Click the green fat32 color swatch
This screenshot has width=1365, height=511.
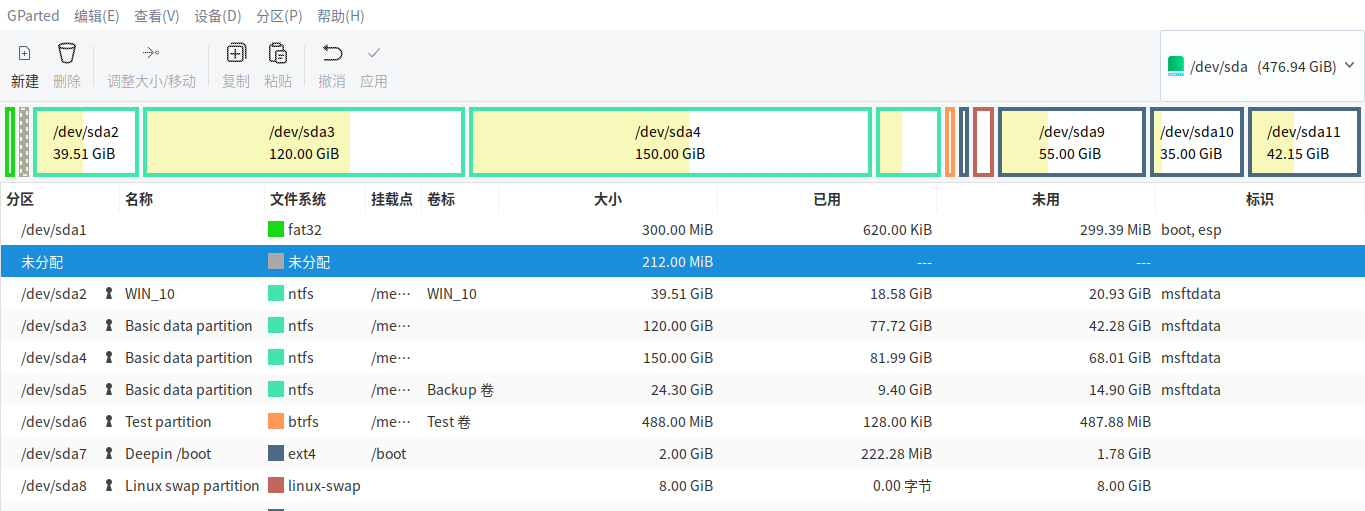point(276,230)
